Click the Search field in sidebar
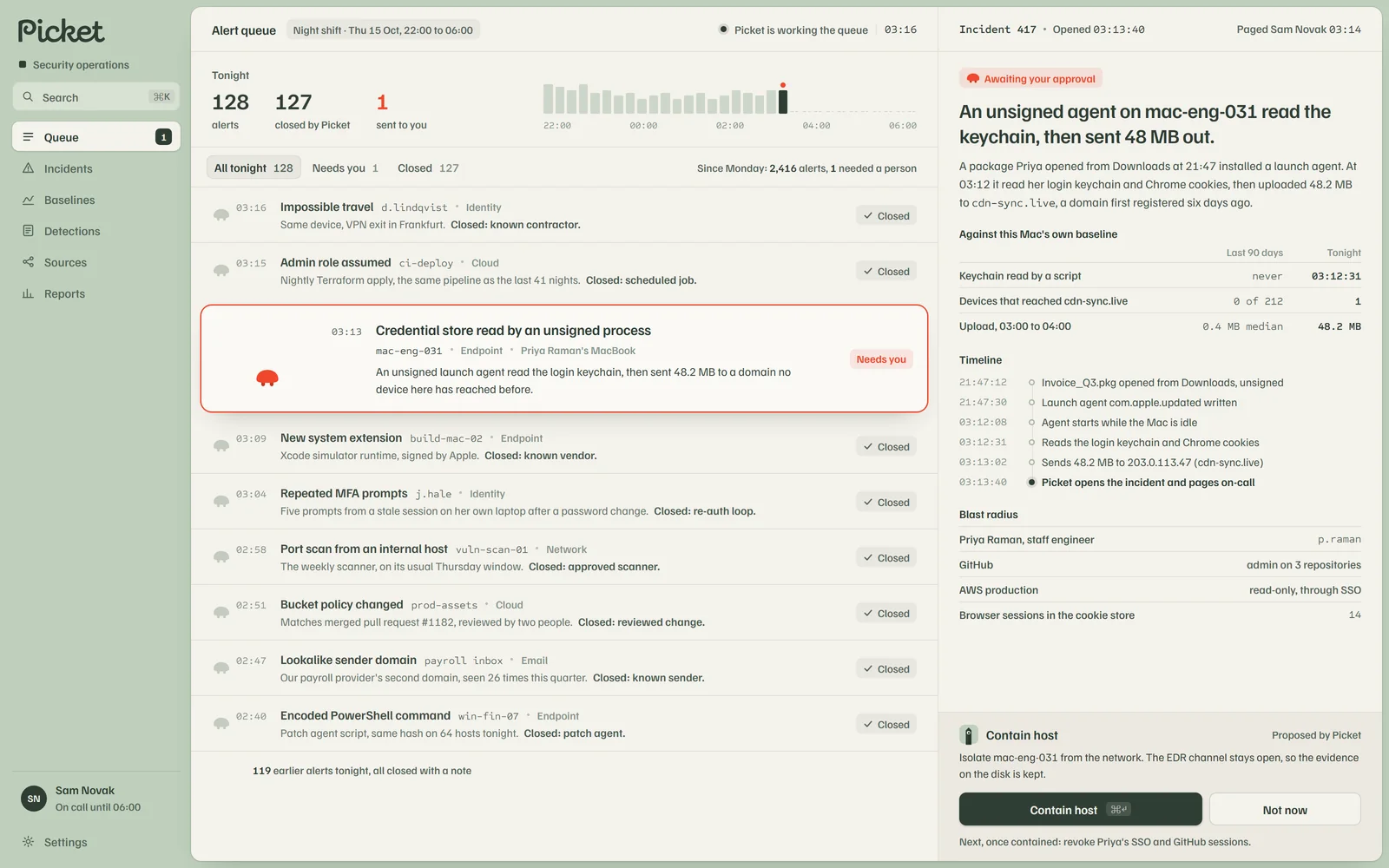The width and height of the screenshot is (1389, 868). (96, 97)
